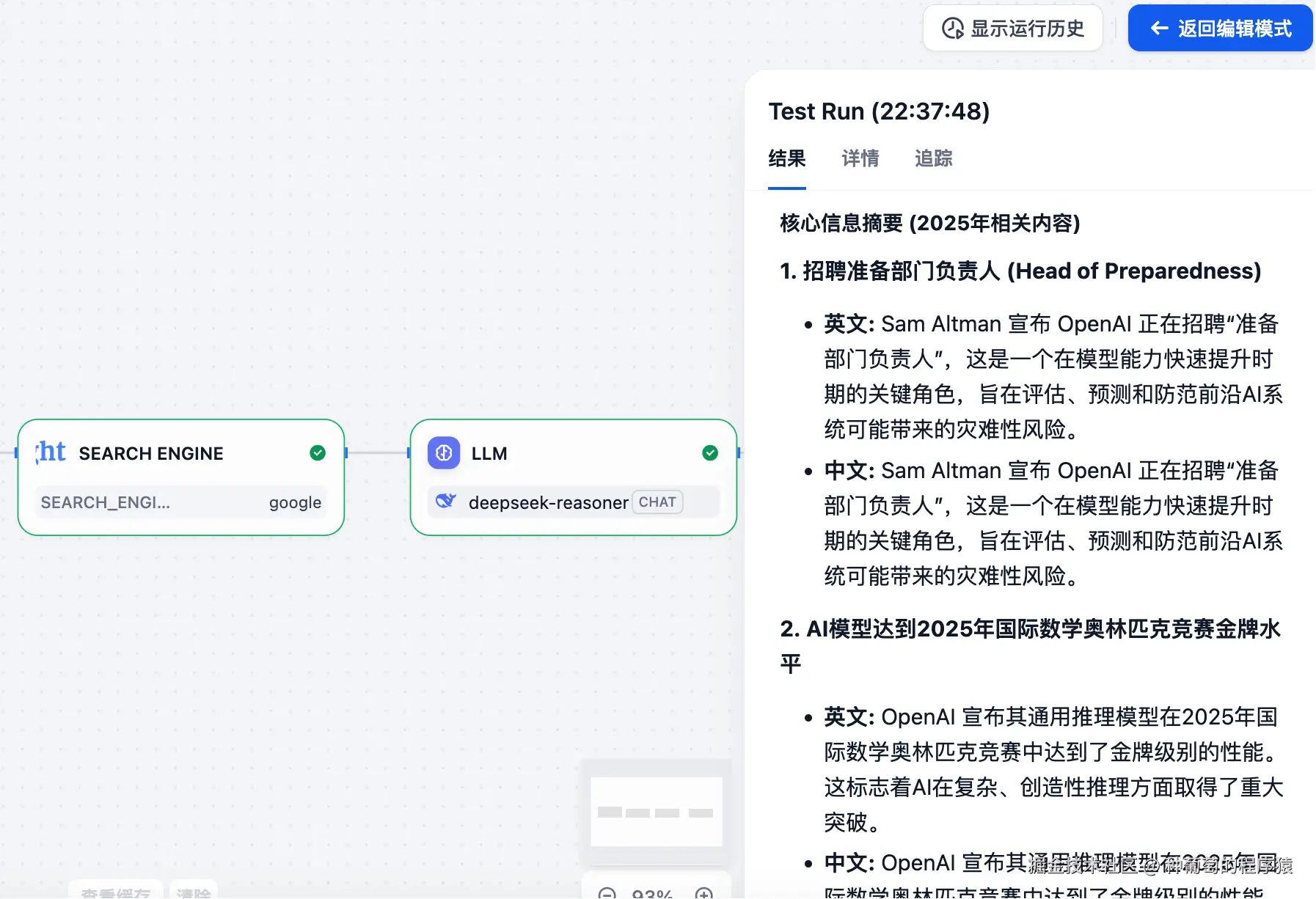The height and width of the screenshot is (899, 1316).
Task: Click the deepseek-reasoner model name
Action: click(548, 502)
